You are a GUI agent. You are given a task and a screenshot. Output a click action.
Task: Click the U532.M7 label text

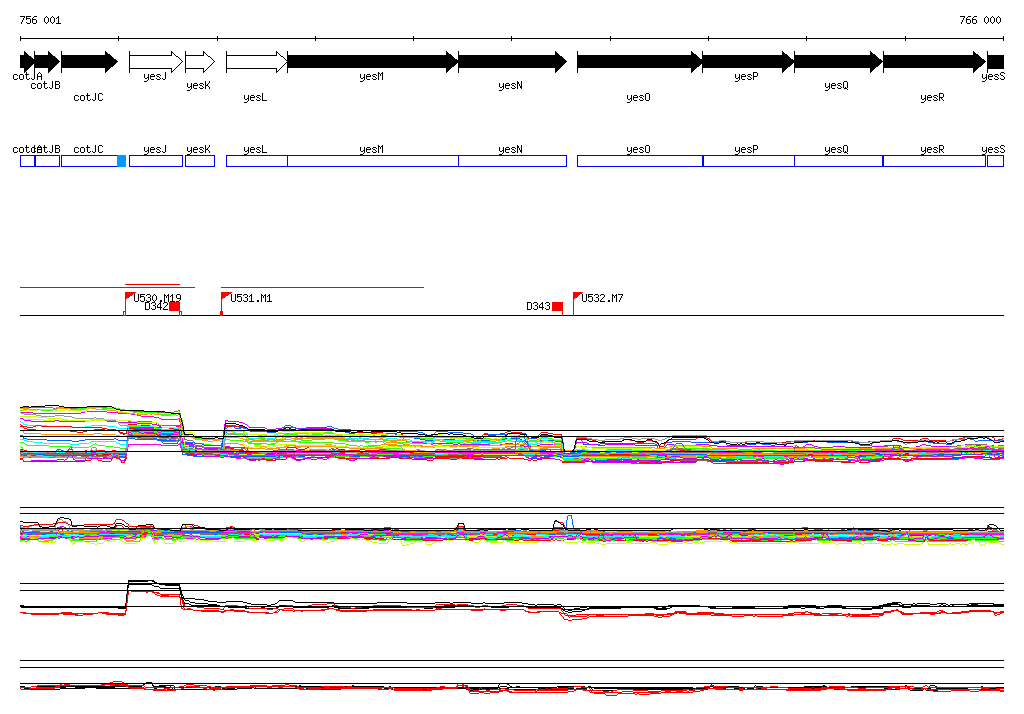[603, 299]
